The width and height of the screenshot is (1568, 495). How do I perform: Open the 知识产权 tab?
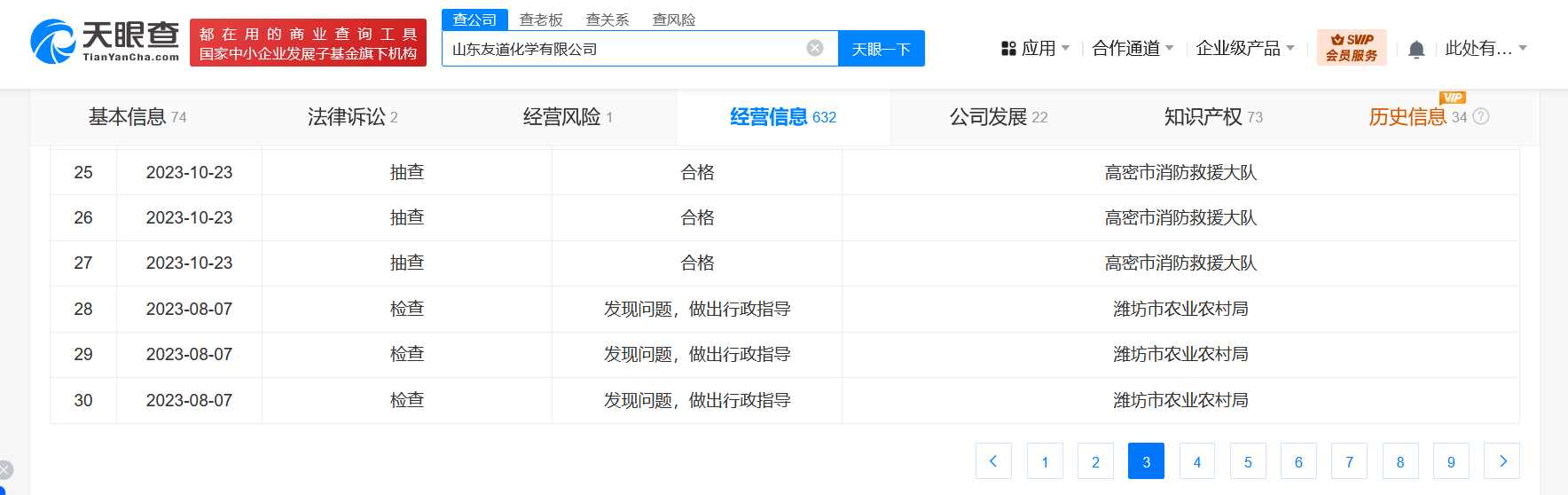1212,117
